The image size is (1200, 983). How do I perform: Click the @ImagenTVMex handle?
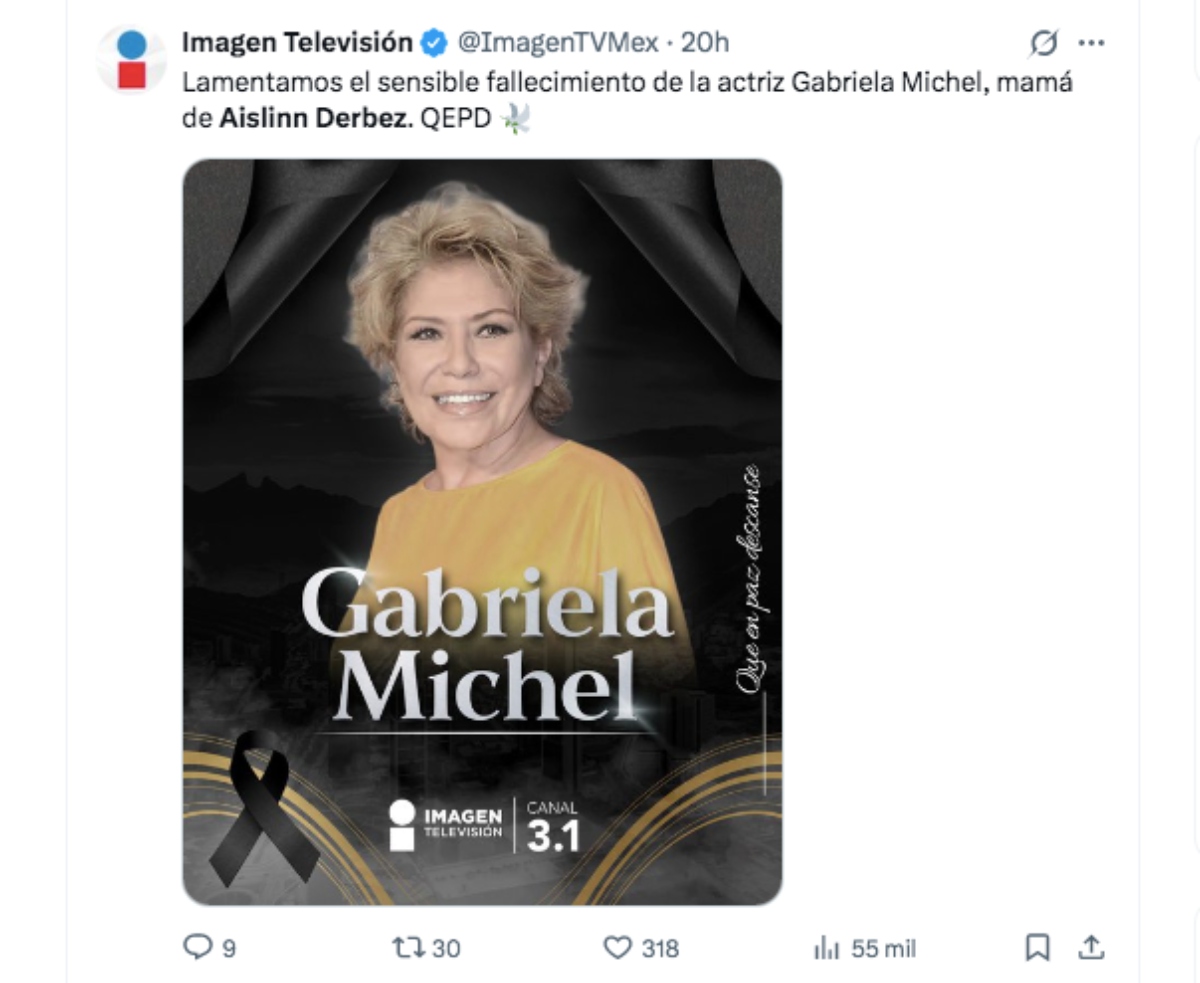(558, 43)
